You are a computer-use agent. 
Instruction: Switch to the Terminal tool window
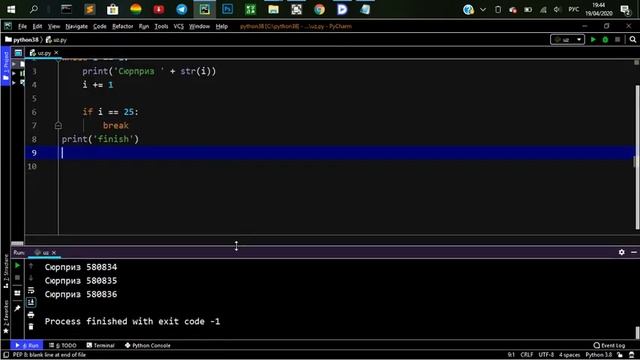pyautogui.click(x=100, y=345)
